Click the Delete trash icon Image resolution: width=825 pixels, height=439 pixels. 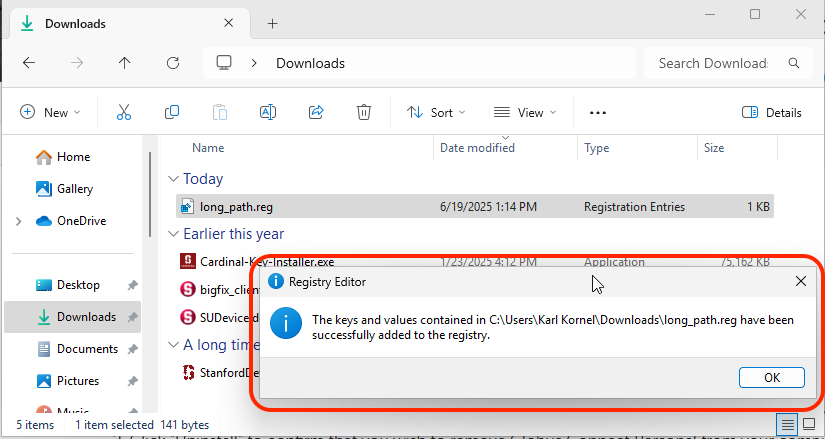point(365,113)
